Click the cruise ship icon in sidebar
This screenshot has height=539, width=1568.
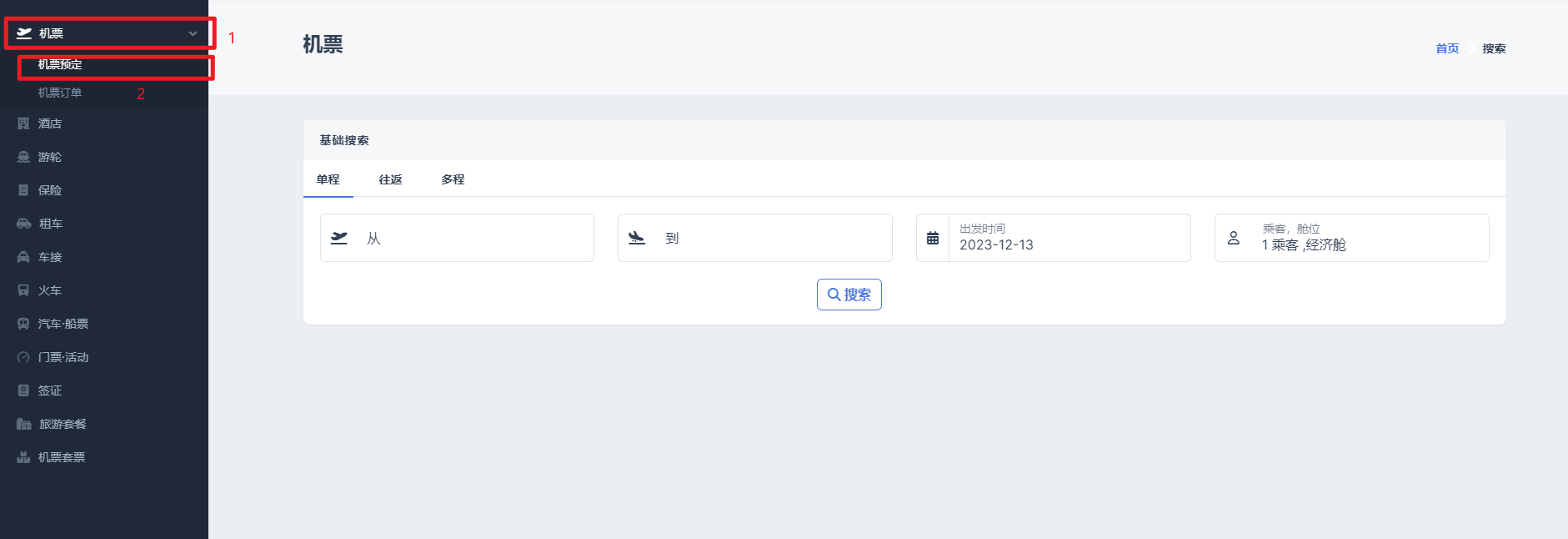click(23, 157)
